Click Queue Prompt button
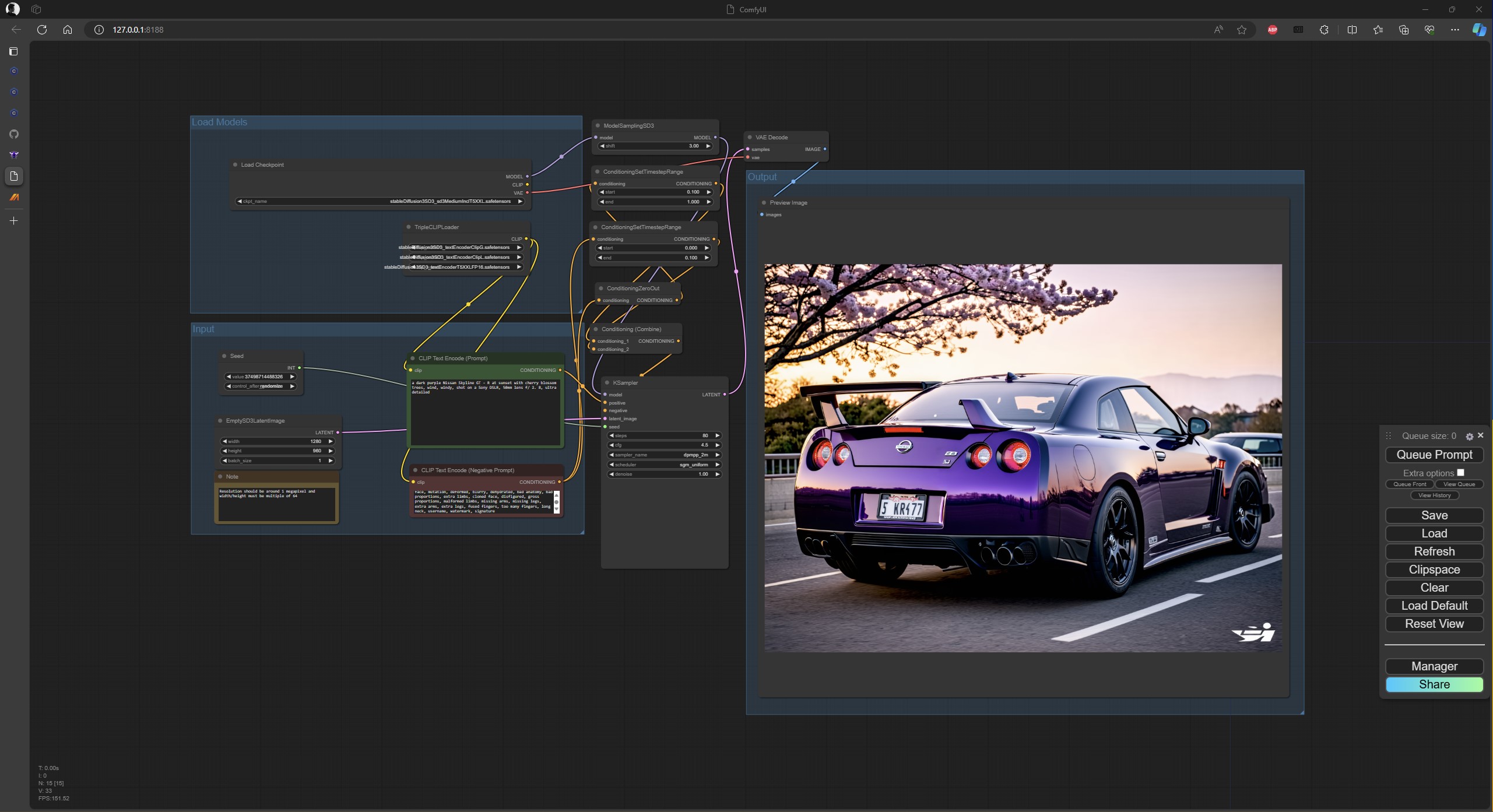Screen dimensions: 1493x812 tap(1434, 455)
